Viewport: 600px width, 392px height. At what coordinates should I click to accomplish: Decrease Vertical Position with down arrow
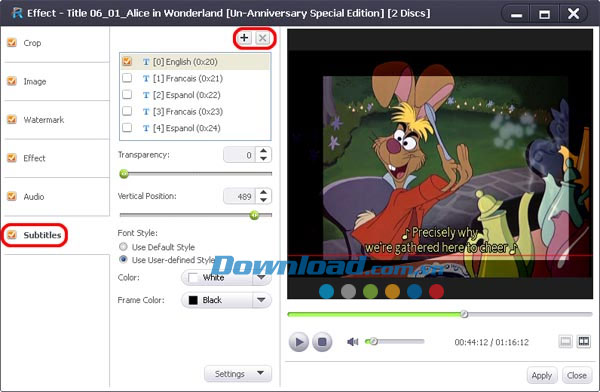[x=263, y=200]
